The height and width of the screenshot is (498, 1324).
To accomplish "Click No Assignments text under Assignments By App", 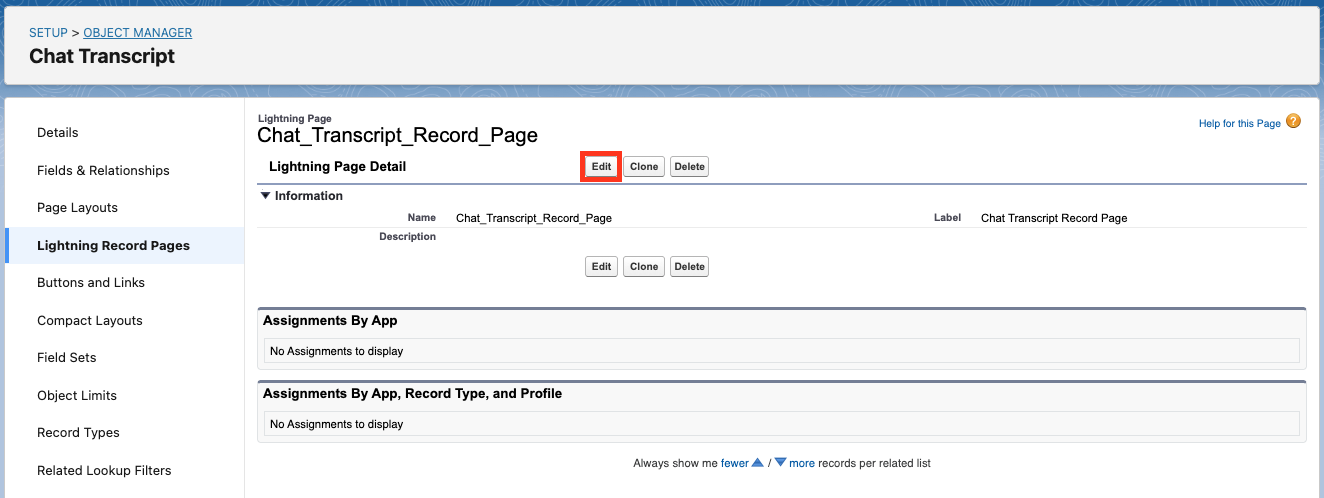I will click(x=336, y=351).
